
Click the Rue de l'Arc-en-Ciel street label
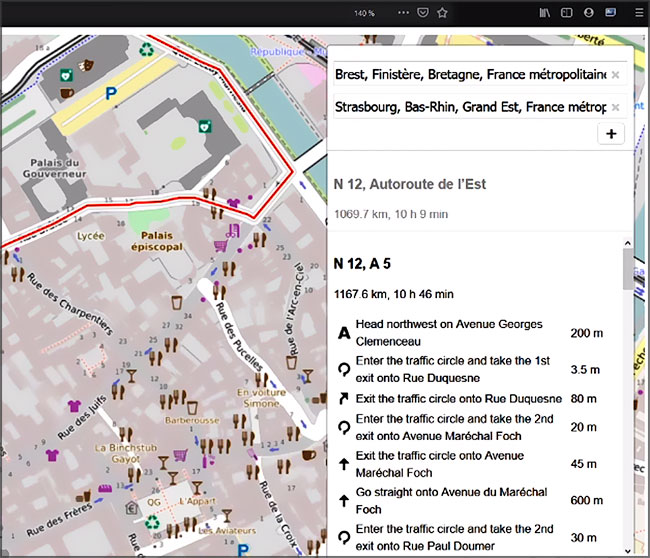pyautogui.click(x=296, y=309)
